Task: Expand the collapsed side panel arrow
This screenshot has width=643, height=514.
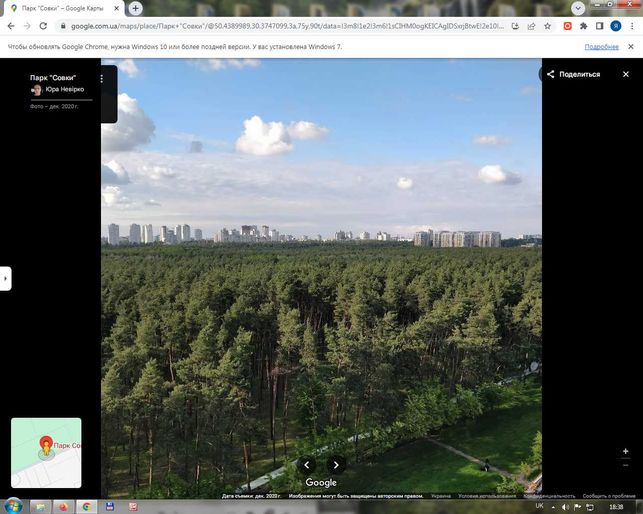Action: pyautogui.click(x=5, y=279)
